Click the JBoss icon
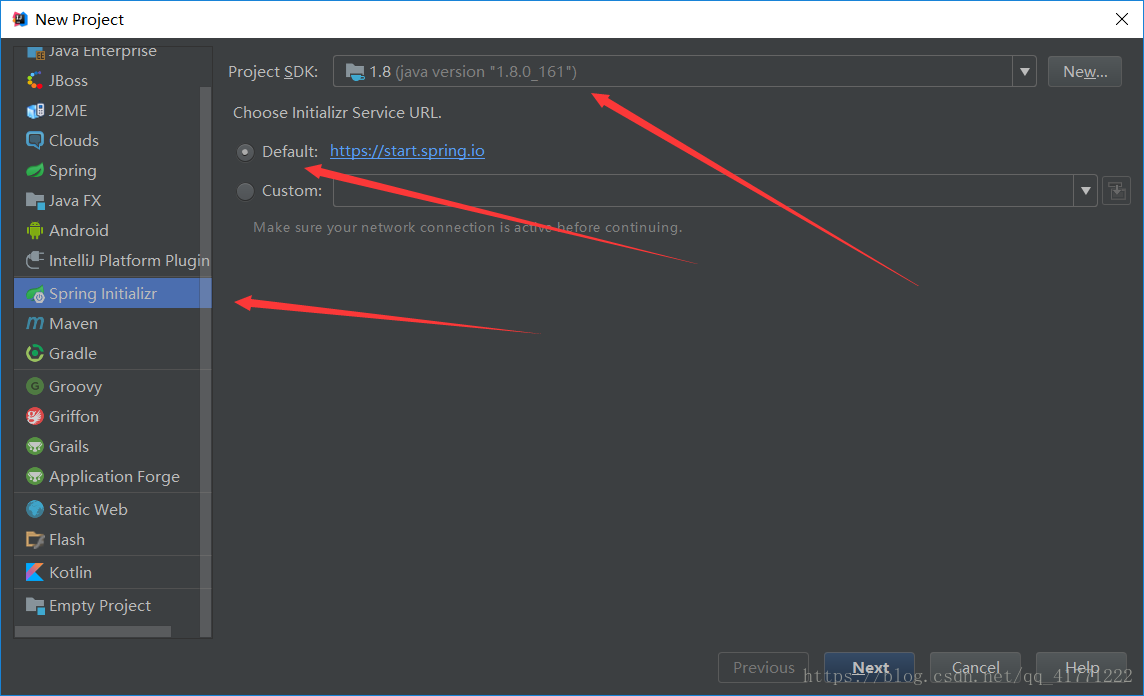The image size is (1144, 696). [35, 81]
